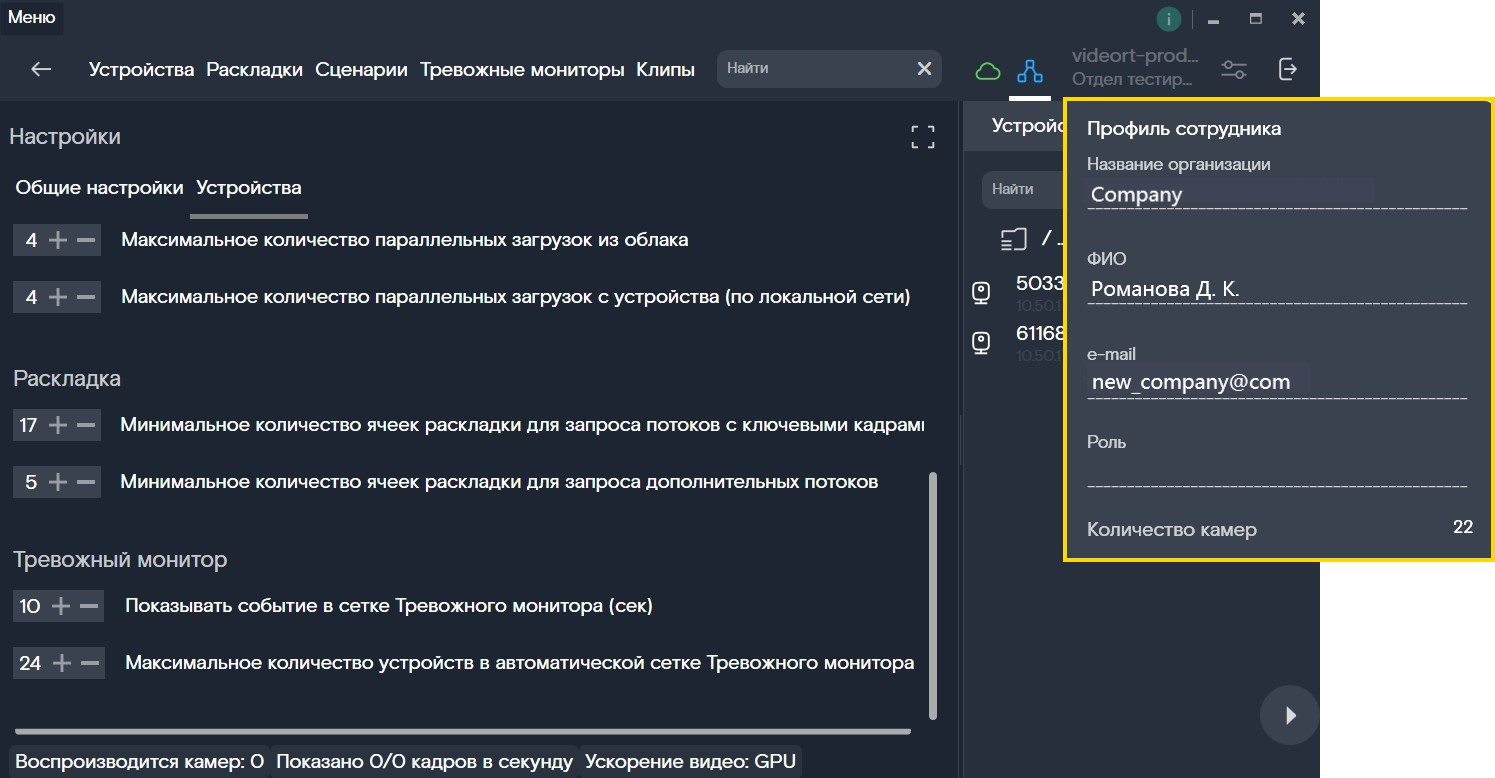
Task: Open the Меню button
Action: click(32, 17)
